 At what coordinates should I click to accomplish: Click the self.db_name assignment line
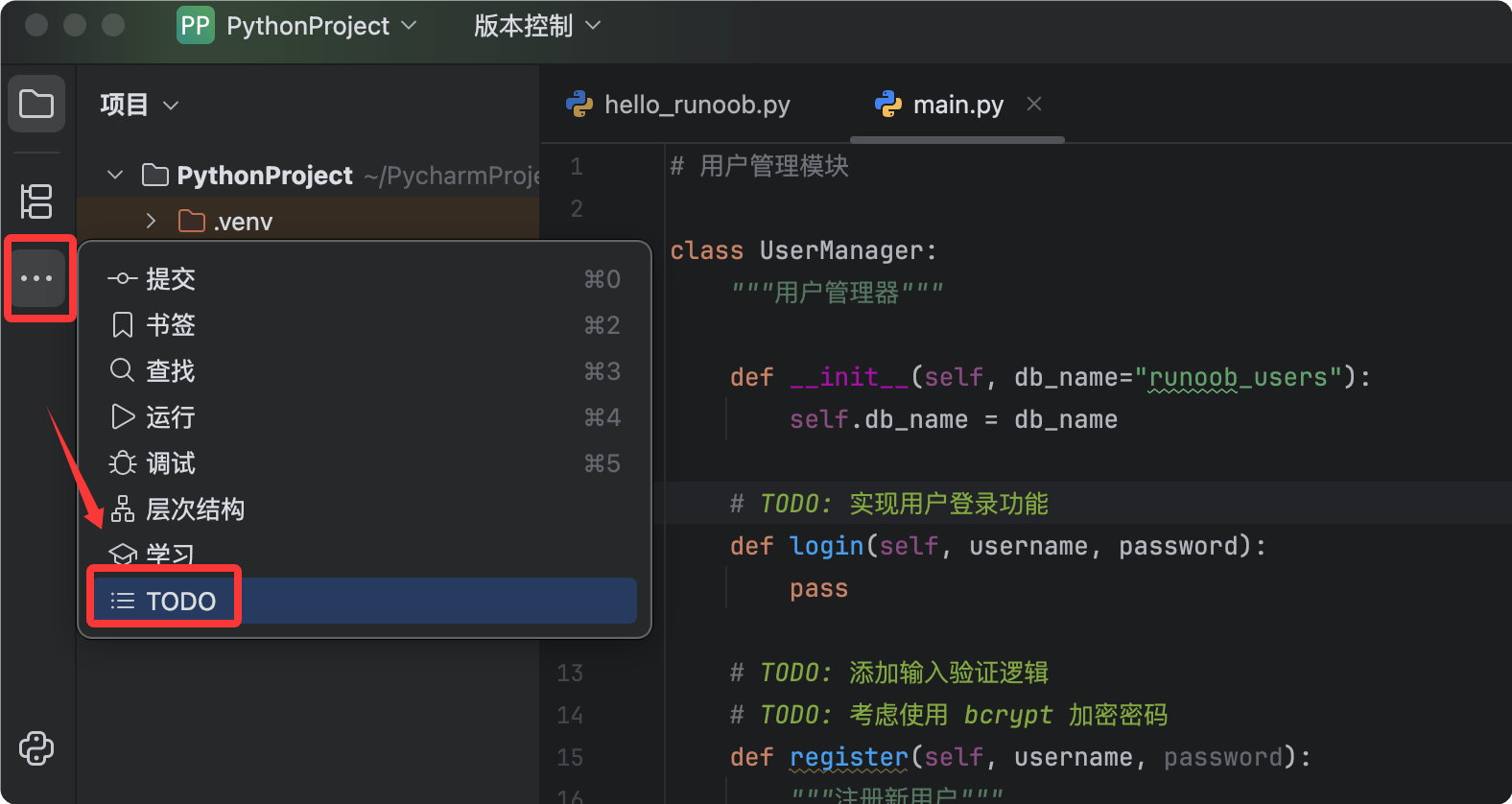coord(954,419)
